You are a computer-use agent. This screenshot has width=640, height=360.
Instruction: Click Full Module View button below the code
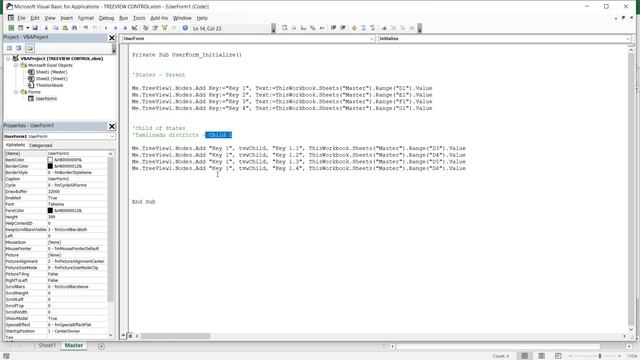130,336
